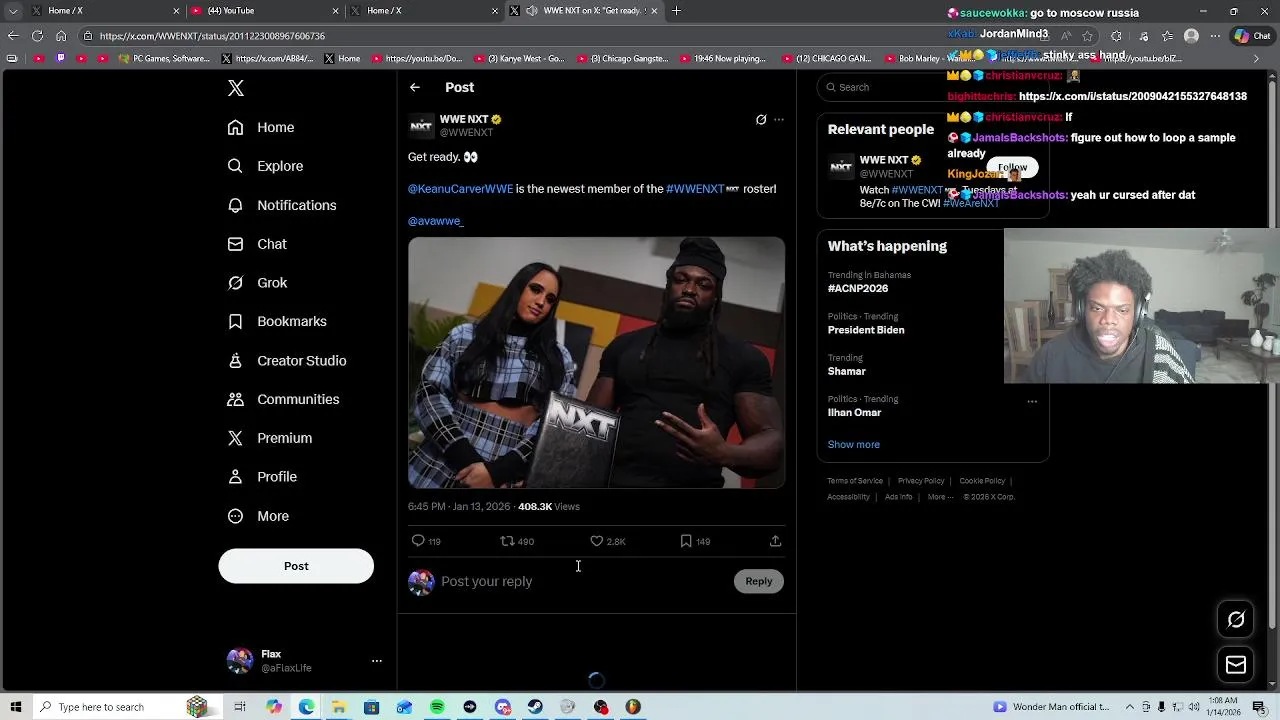Click the floating Grok button
This screenshot has width=1280, height=720.
pyautogui.click(x=1236, y=620)
